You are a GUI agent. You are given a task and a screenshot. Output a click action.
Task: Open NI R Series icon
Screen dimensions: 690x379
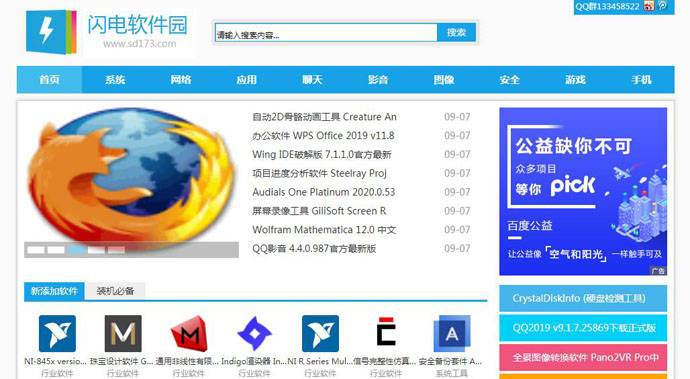[320, 333]
